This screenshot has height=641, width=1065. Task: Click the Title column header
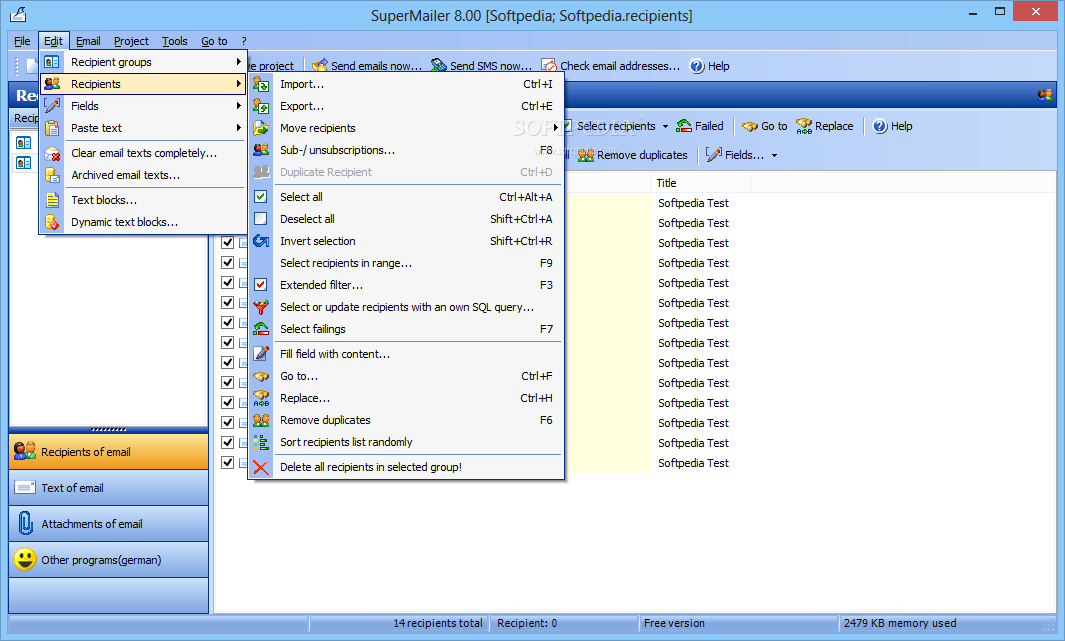700,183
